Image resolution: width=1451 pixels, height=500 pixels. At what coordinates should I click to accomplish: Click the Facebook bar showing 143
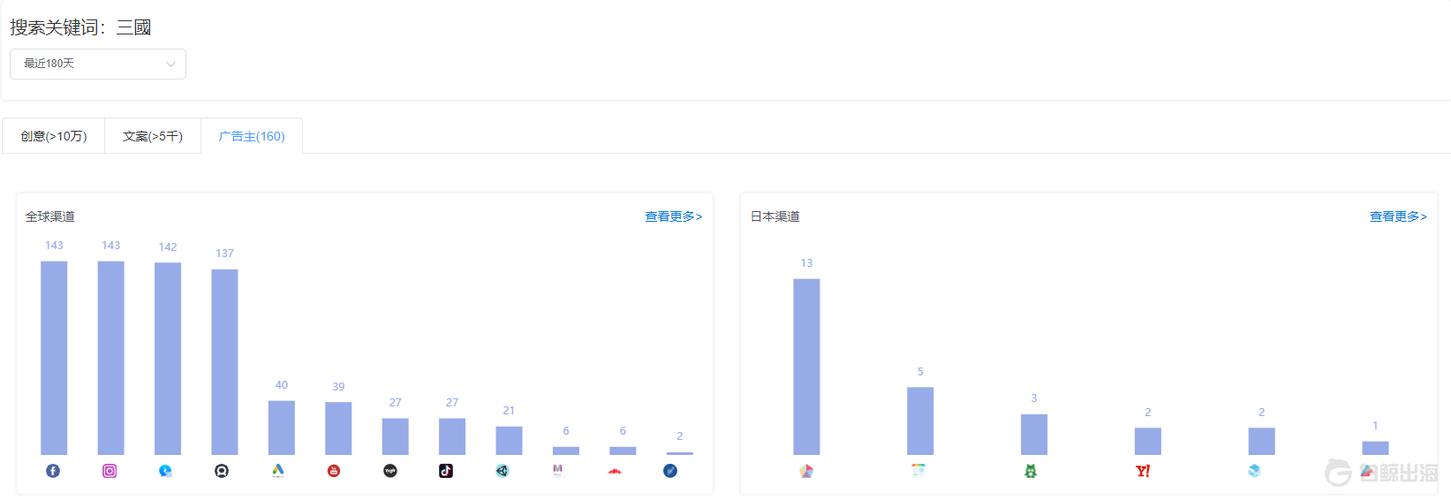click(54, 358)
